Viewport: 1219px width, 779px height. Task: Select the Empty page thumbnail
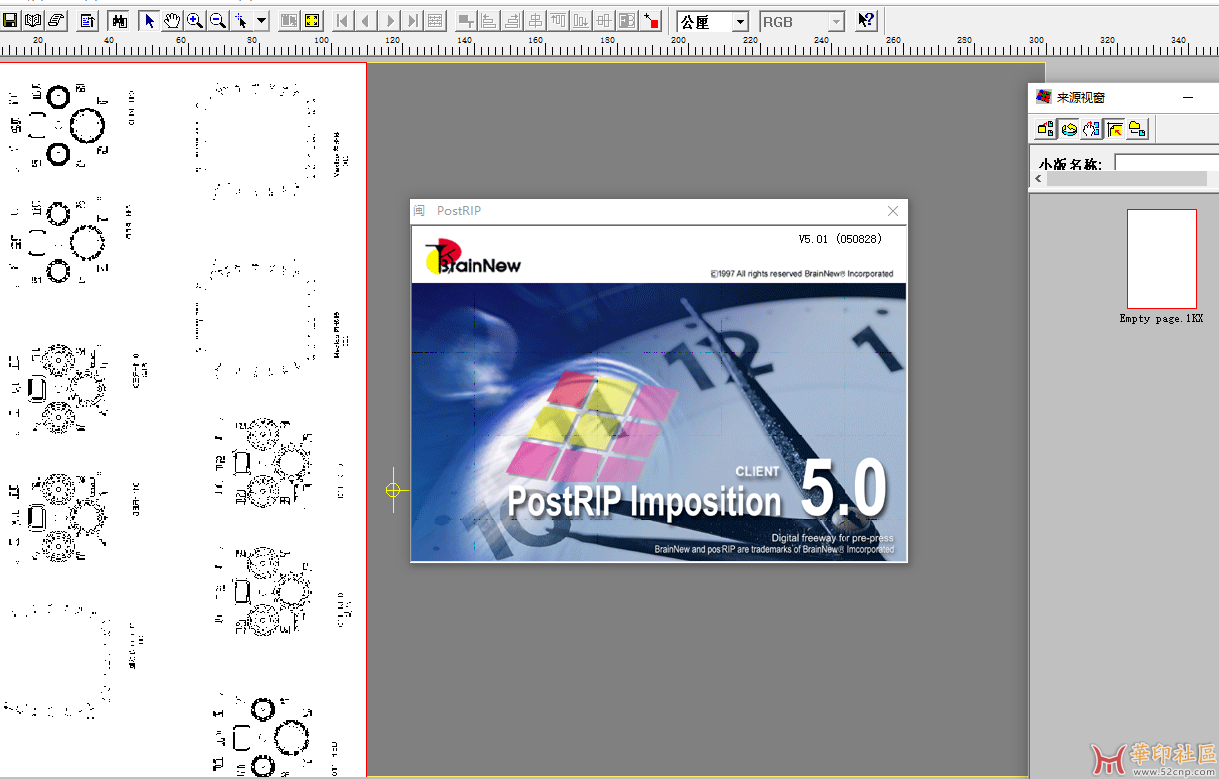click(x=1161, y=258)
